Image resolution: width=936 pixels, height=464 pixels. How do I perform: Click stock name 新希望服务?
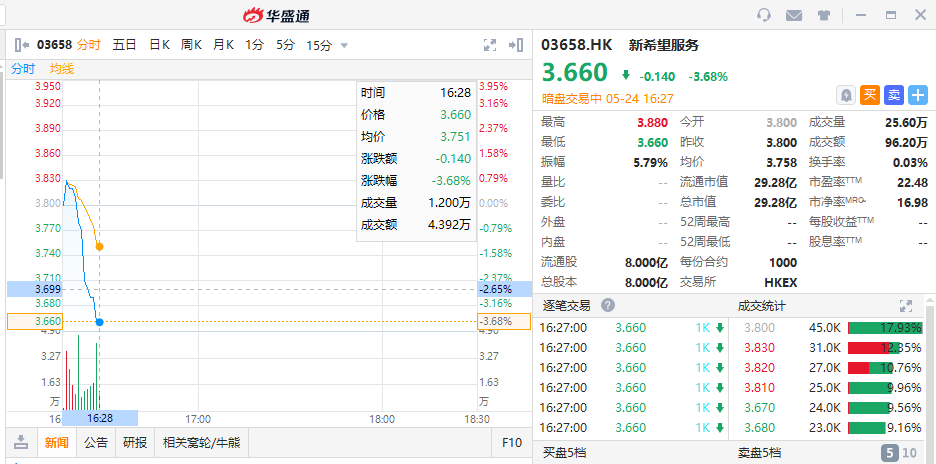663,45
